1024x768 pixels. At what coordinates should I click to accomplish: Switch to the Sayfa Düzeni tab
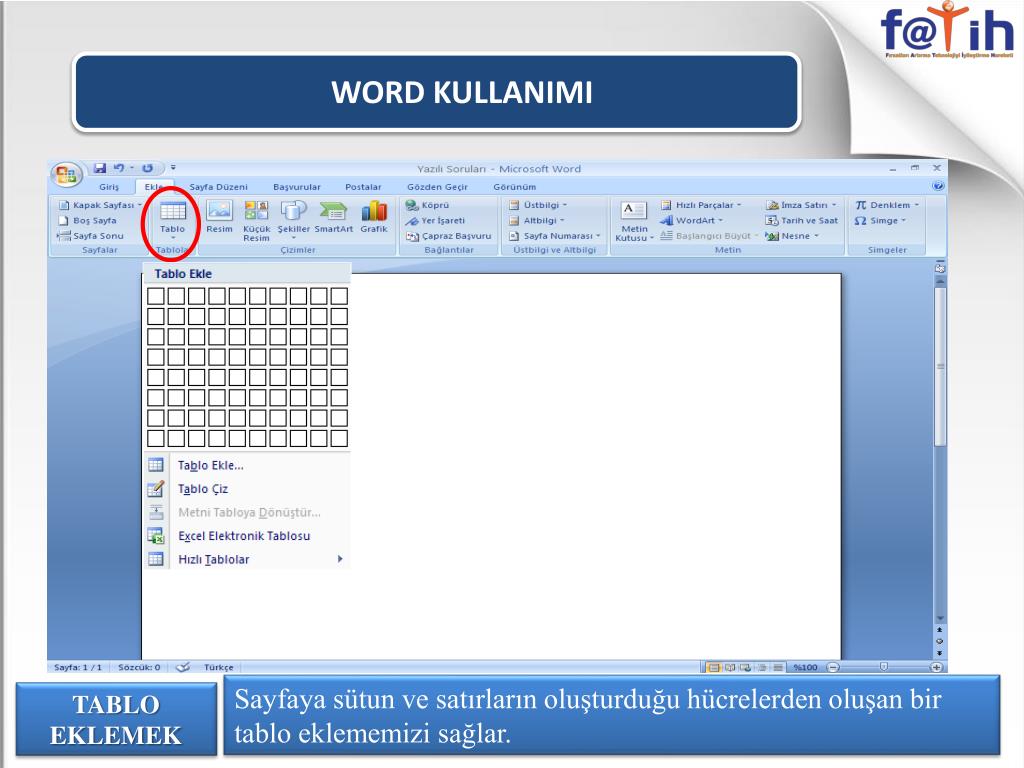coord(218,187)
